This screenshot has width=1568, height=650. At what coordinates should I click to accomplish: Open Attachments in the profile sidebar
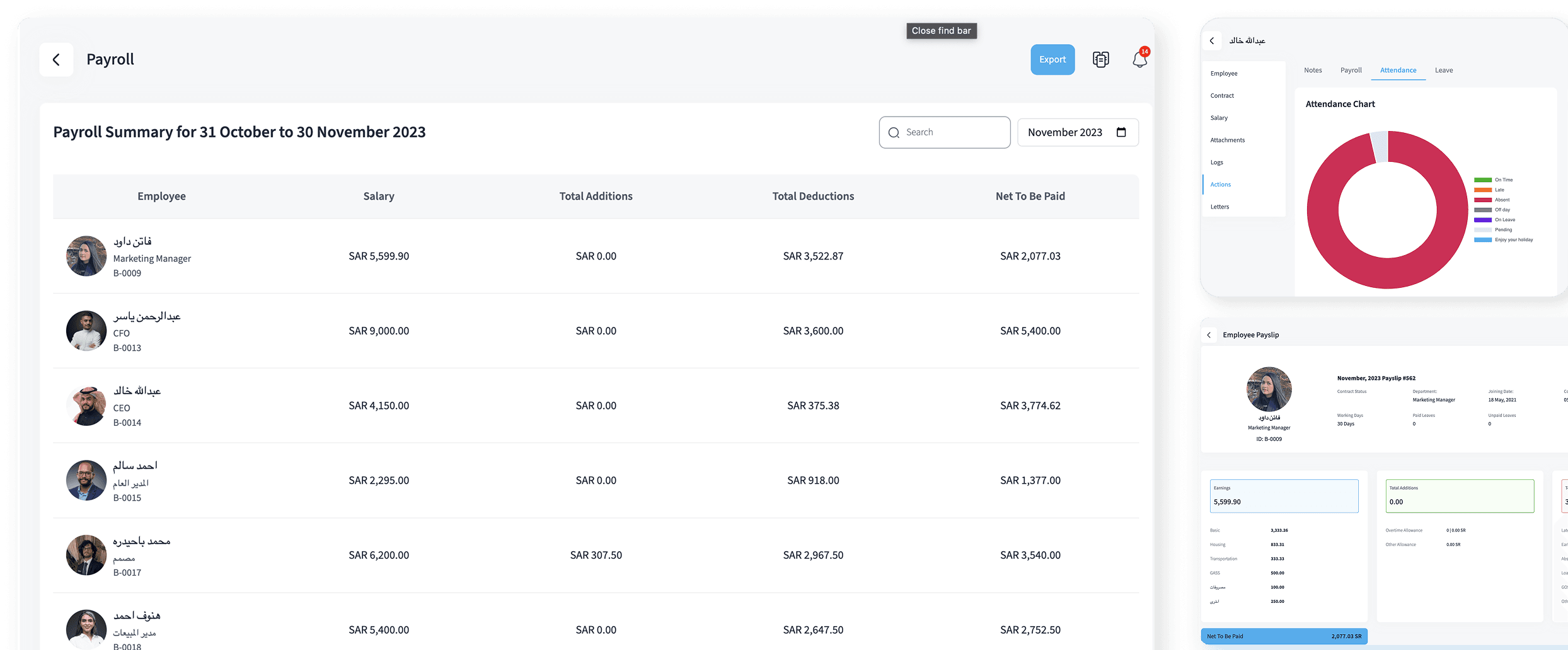click(x=1227, y=140)
